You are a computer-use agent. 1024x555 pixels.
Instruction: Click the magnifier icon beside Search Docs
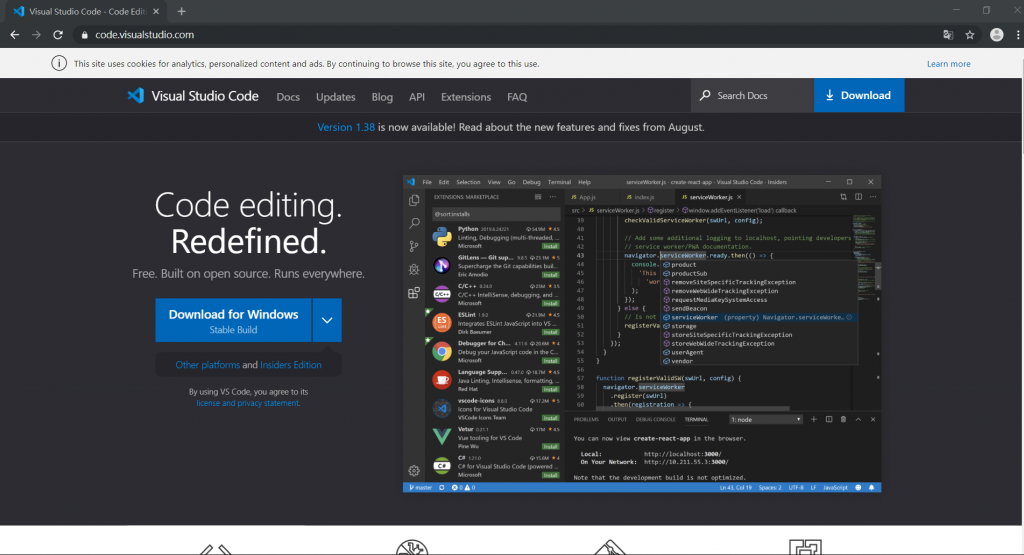[x=705, y=95]
